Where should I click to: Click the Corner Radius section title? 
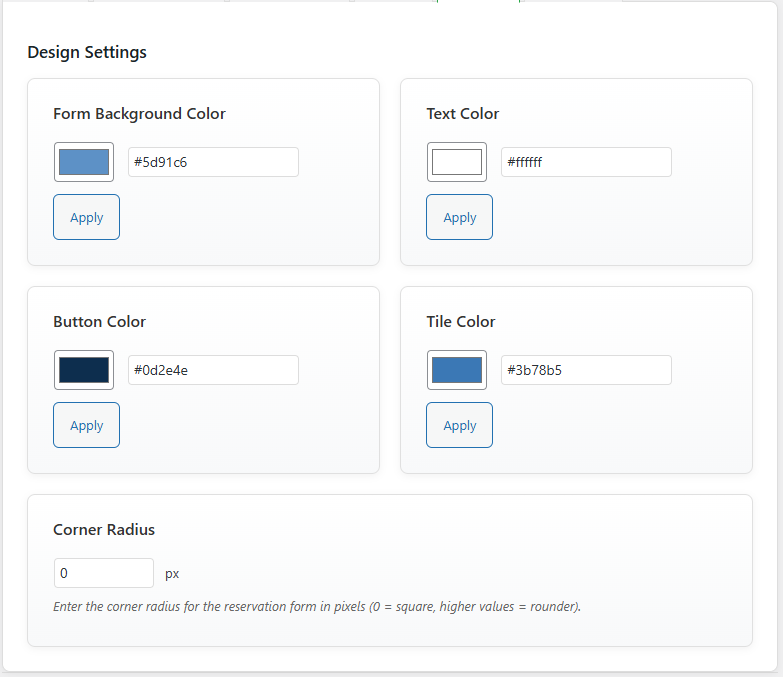(104, 530)
